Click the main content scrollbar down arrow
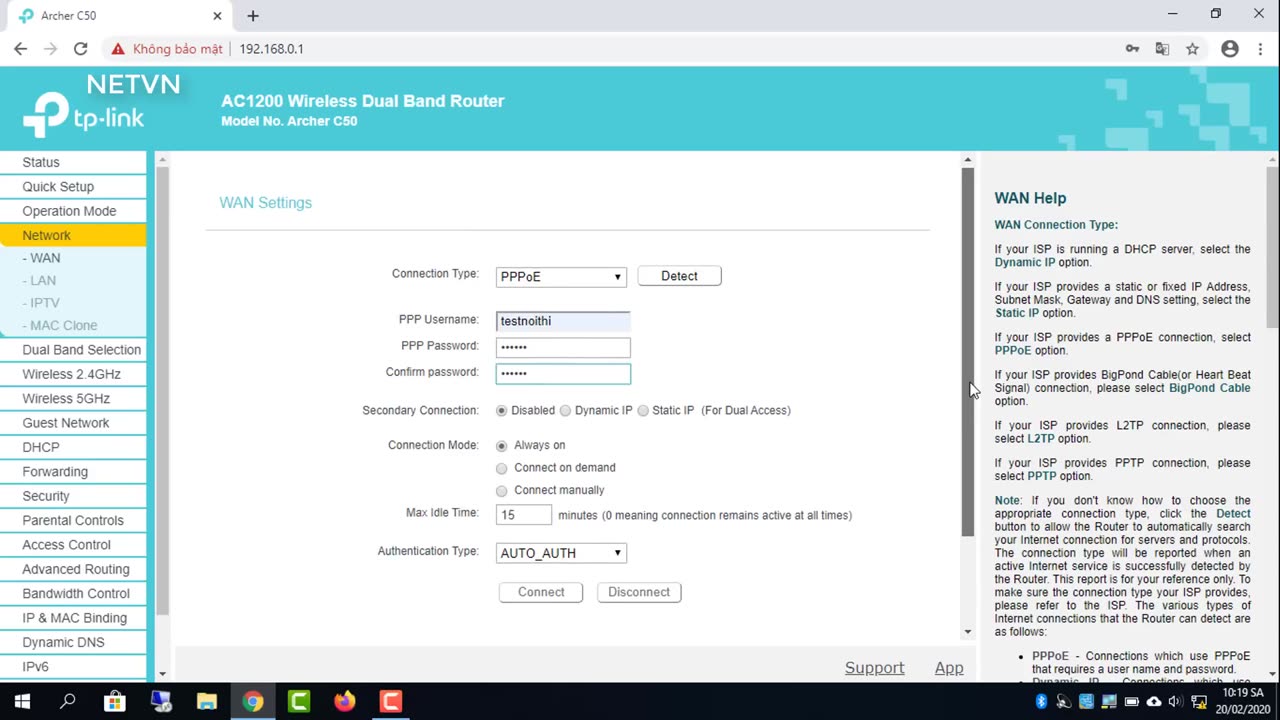This screenshot has height=720, width=1280. [967, 632]
